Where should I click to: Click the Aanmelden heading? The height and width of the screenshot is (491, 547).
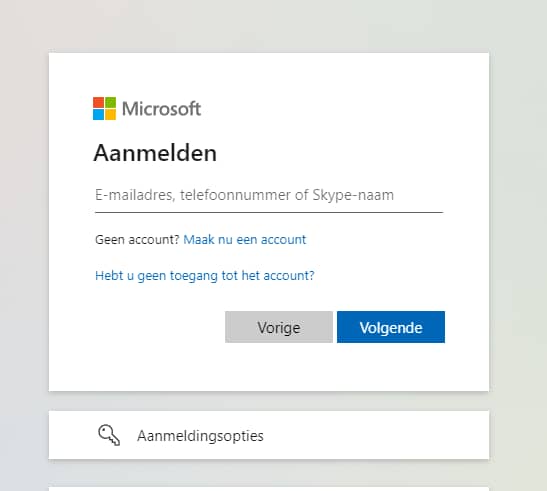point(155,153)
